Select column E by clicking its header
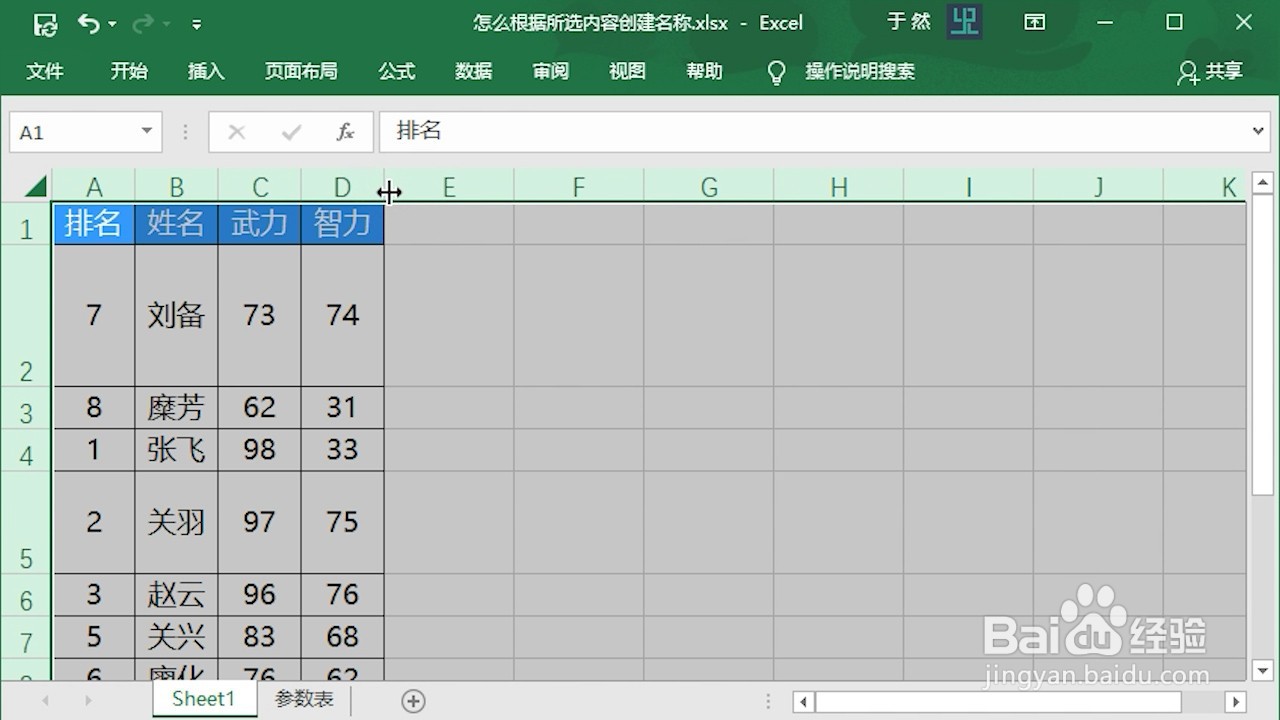Image resolution: width=1280 pixels, height=720 pixels. pos(448,186)
